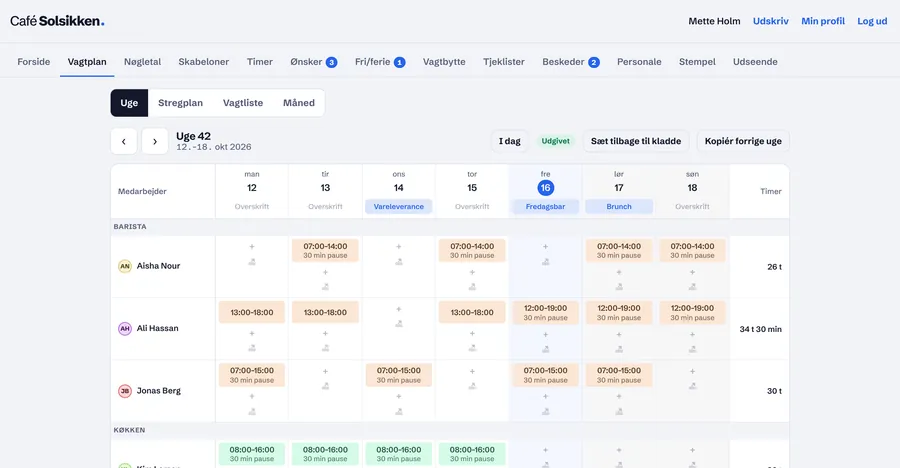
Task: Click absence icon for Aisha Nour on Friday
Action: click(545, 262)
